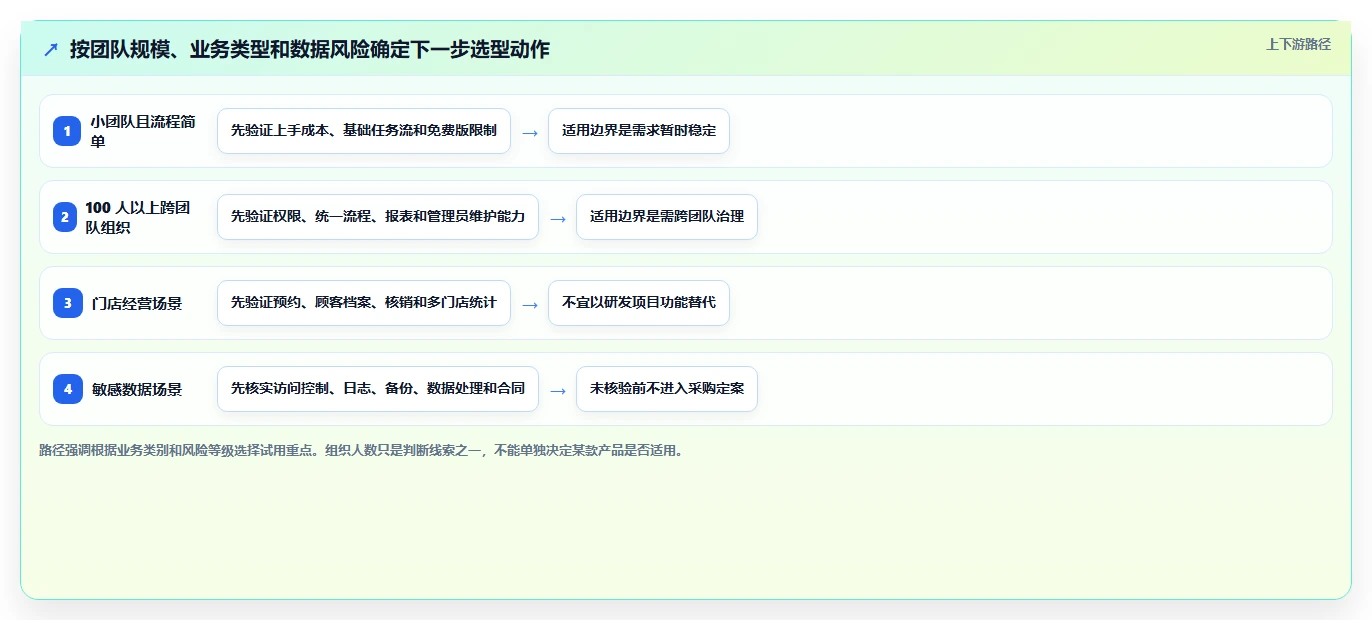Viewport: 1372px width, 620px height.
Task: Click the arrow icon beside the panel title
Action: point(51,49)
